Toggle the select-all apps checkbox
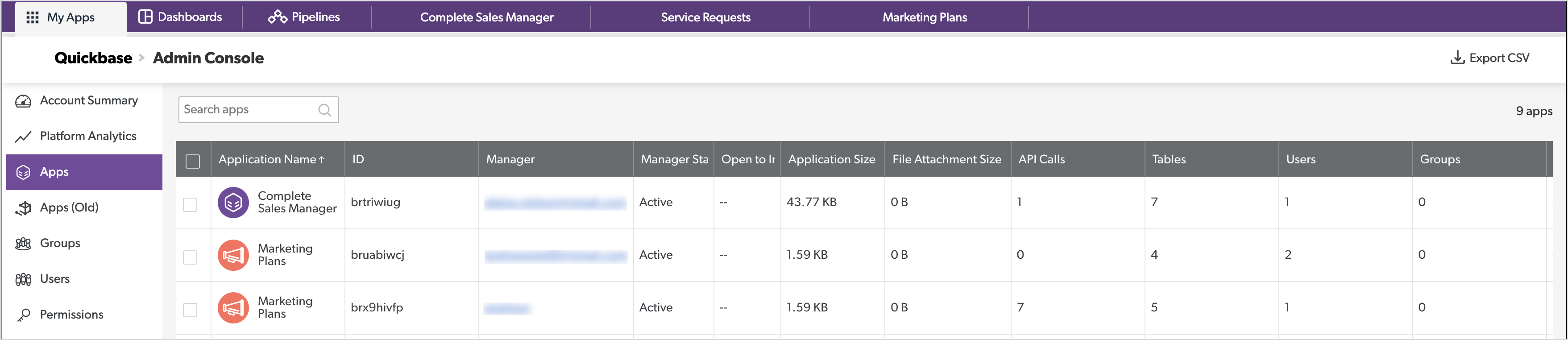 coord(192,161)
